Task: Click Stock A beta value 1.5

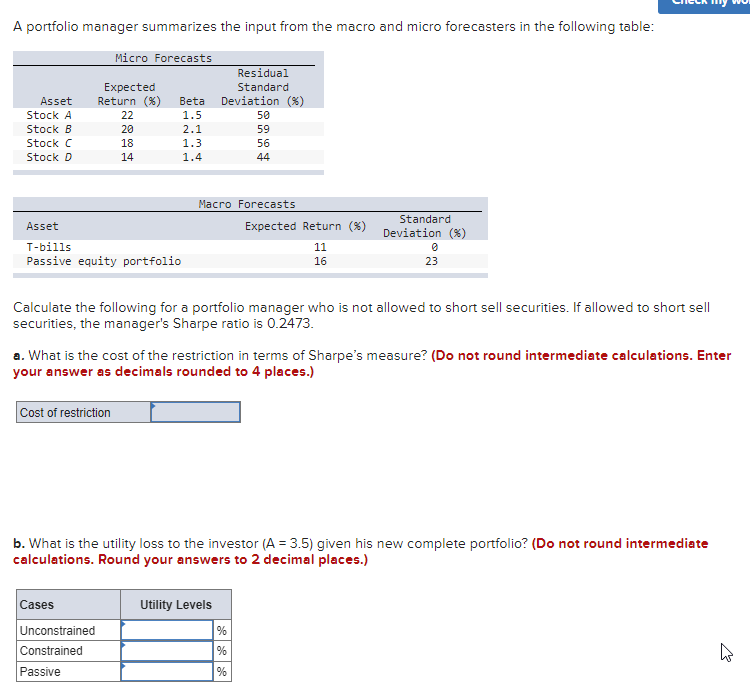Action: click(192, 115)
